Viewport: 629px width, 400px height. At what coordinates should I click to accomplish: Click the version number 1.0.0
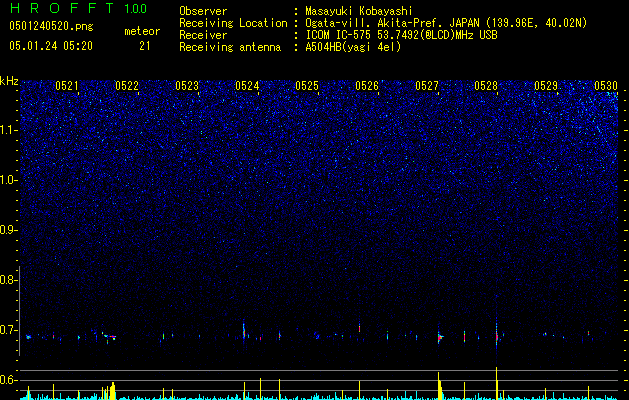[x=136, y=8]
